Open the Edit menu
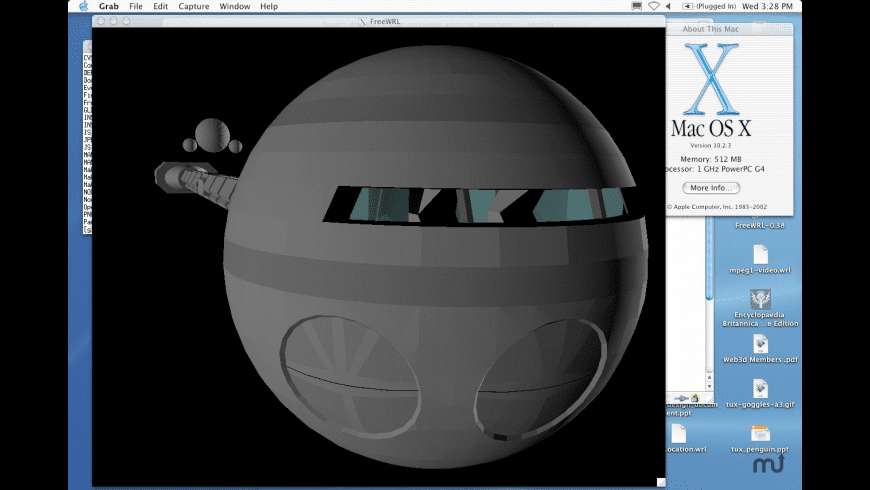 160,6
